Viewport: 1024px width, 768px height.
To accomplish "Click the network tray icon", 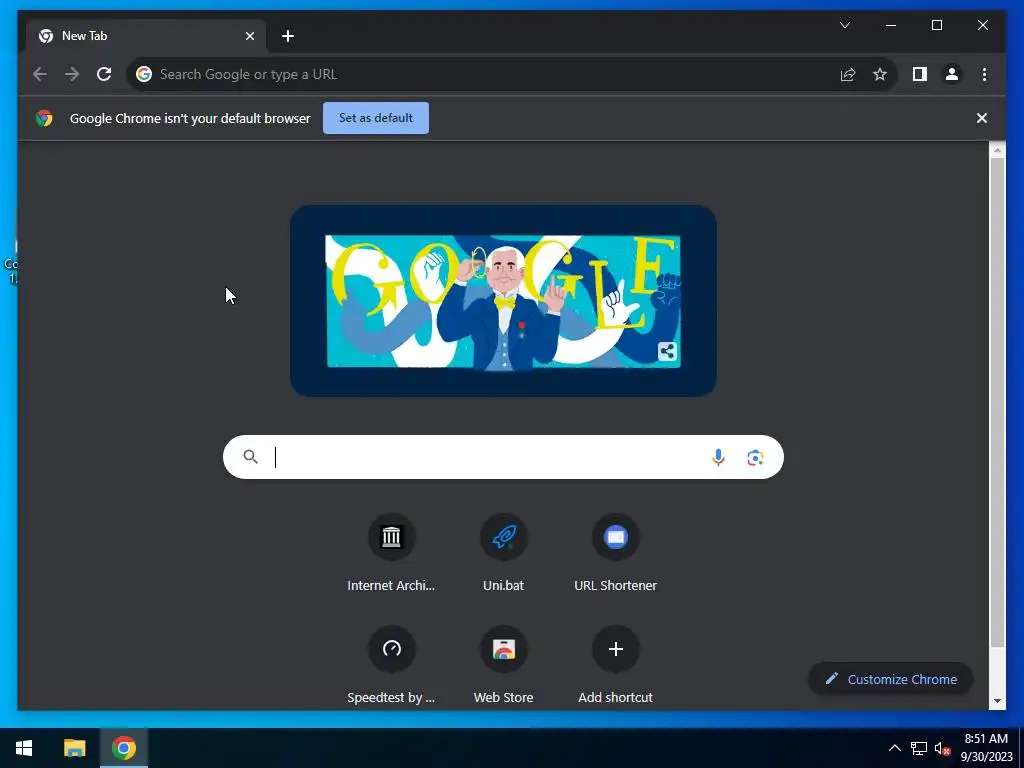I will click(919, 748).
